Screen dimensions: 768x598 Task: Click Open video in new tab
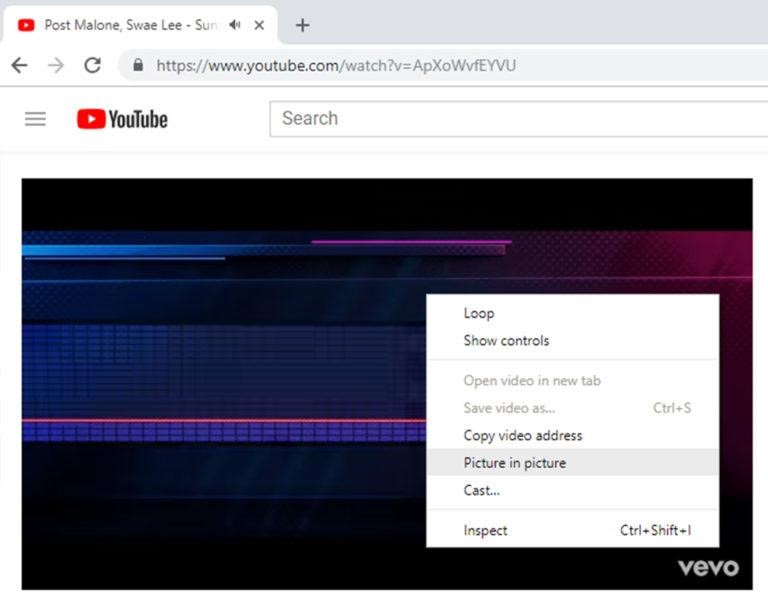point(573,381)
